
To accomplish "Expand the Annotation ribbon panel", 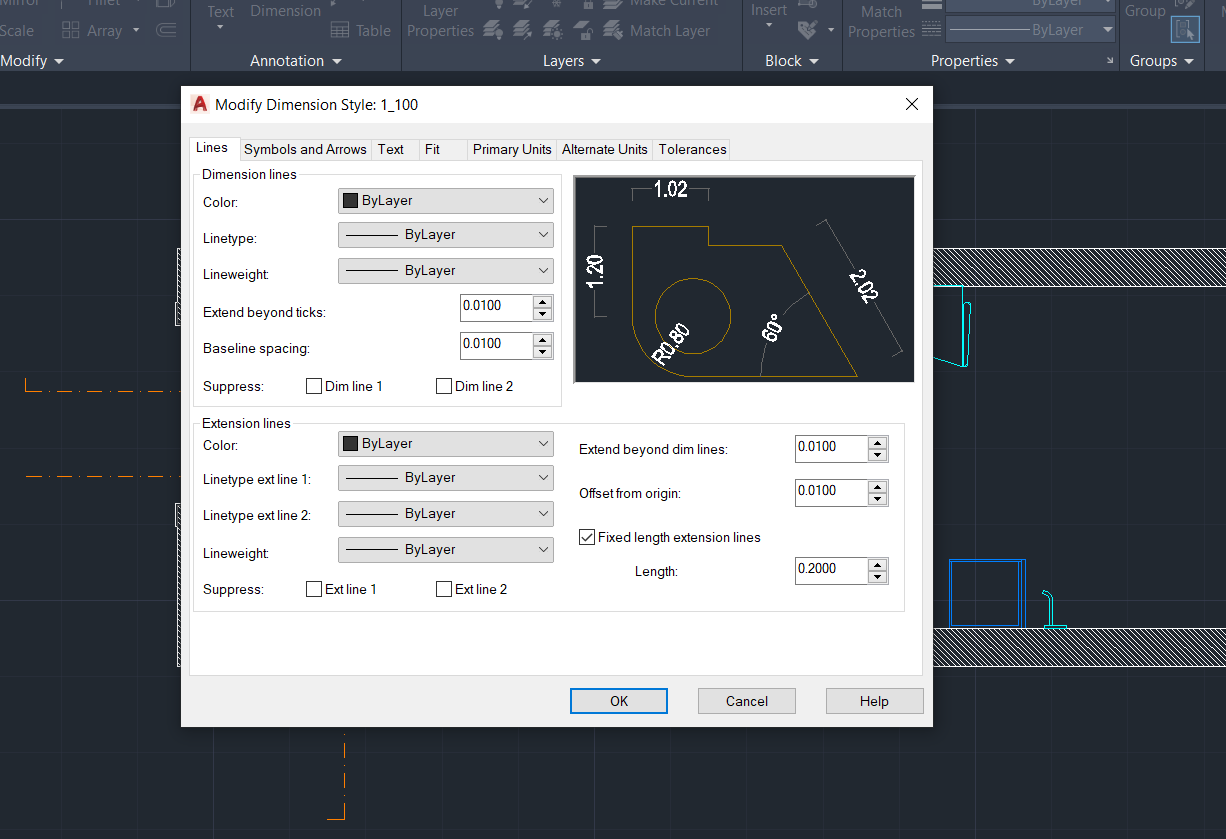I will 296,61.
